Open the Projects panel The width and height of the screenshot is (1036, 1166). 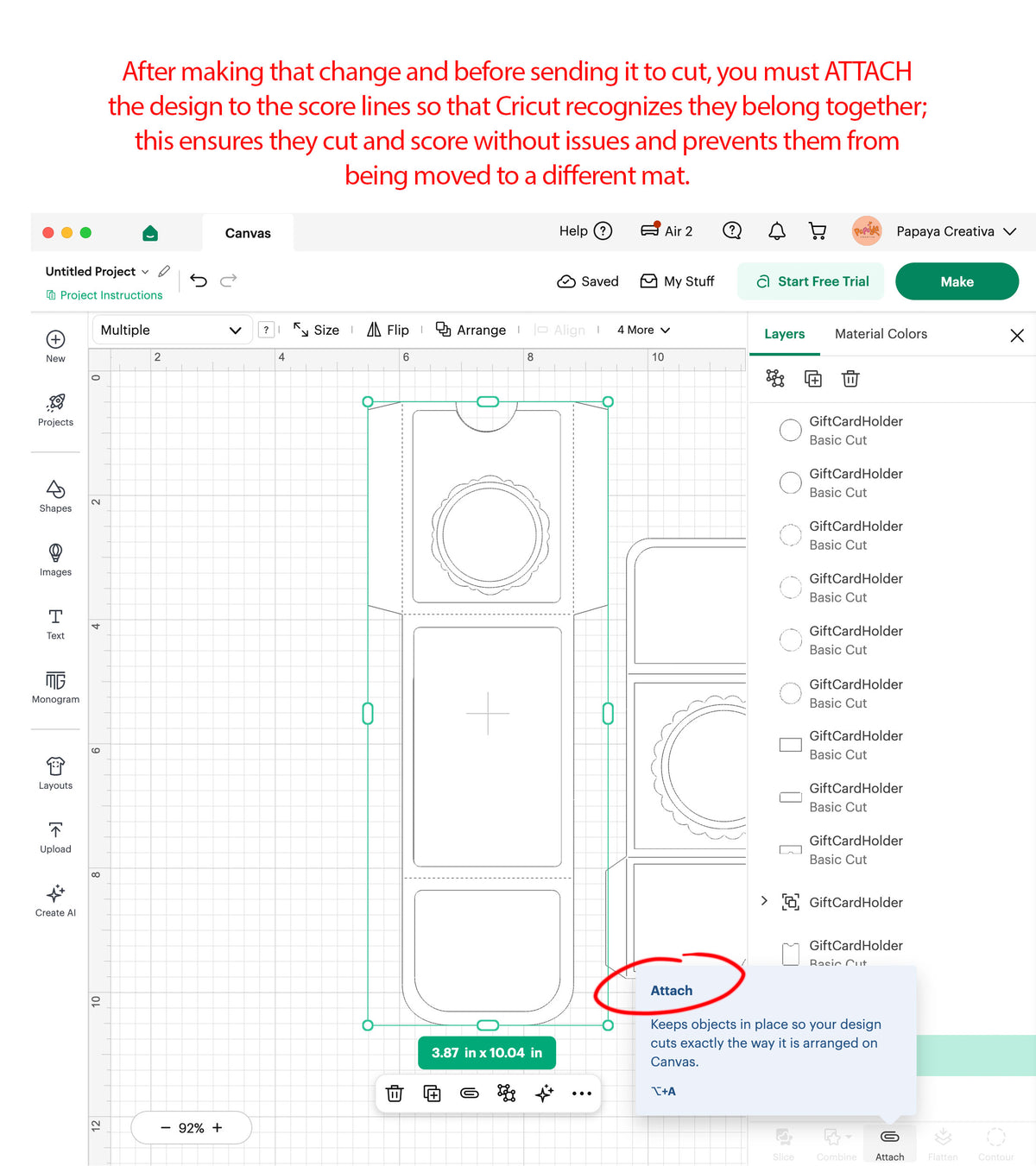point(55,410)
